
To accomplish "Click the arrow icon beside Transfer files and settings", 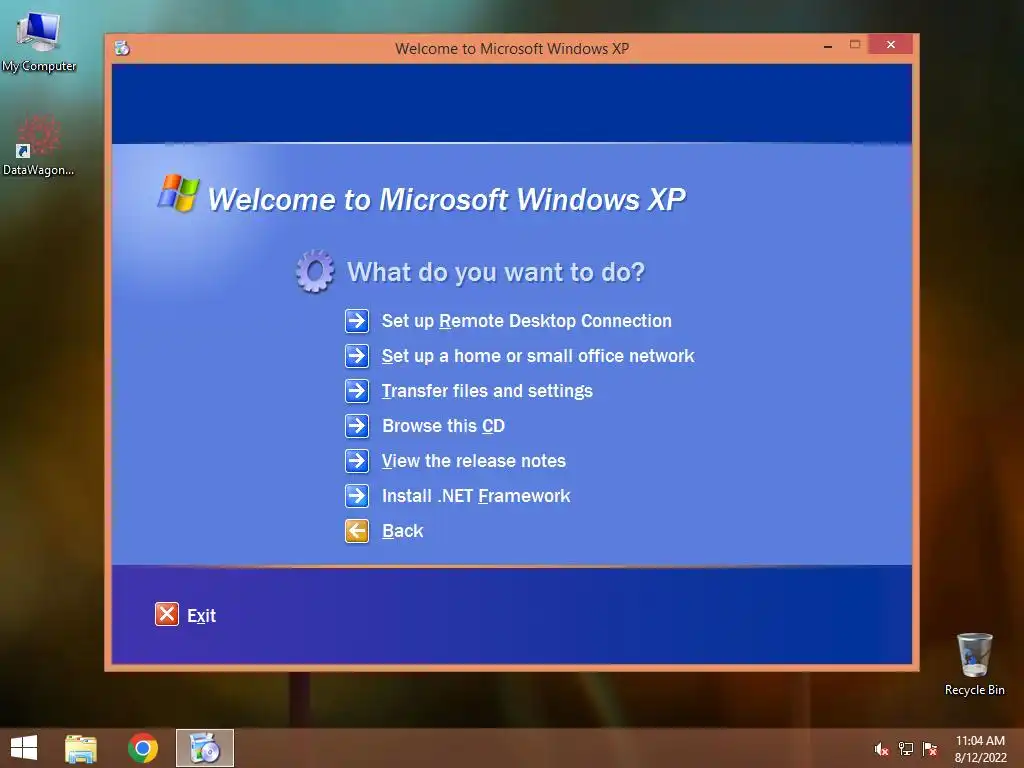I will pyautogui.click(x=357, y=391).
